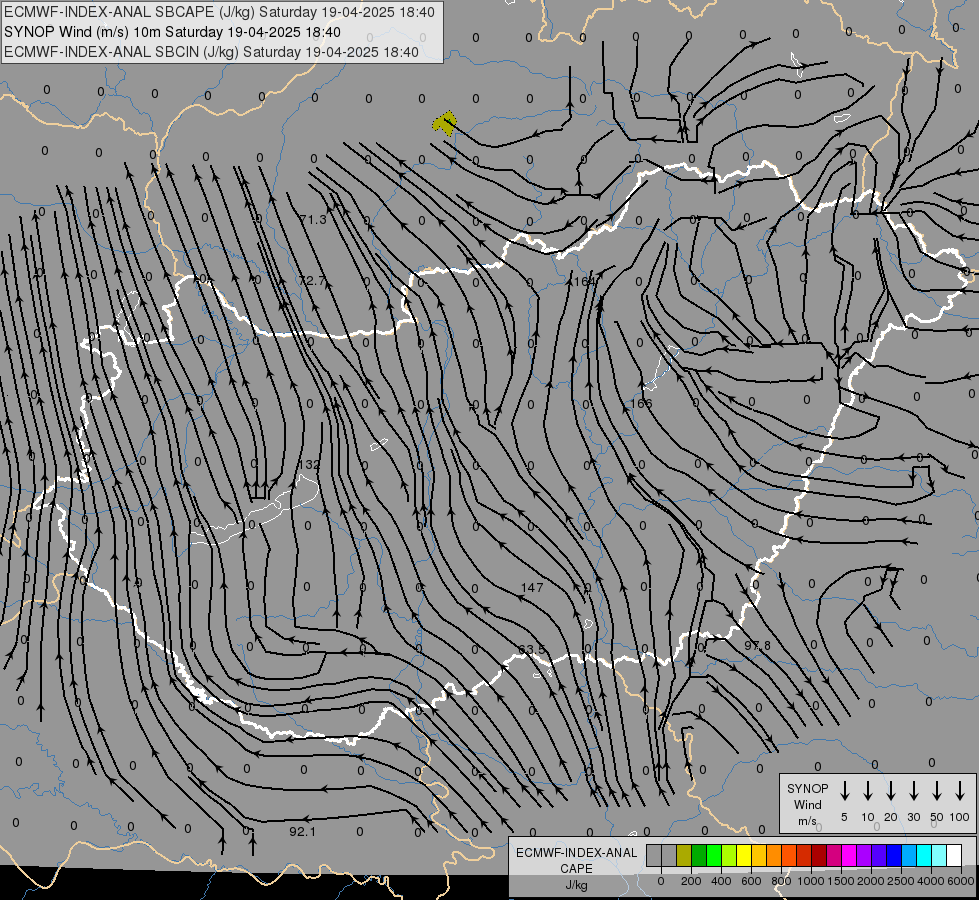Pick the pure blue swatch left of the 2500 tick
Screen dimensions: 979x900
click(x=895, y=856)
